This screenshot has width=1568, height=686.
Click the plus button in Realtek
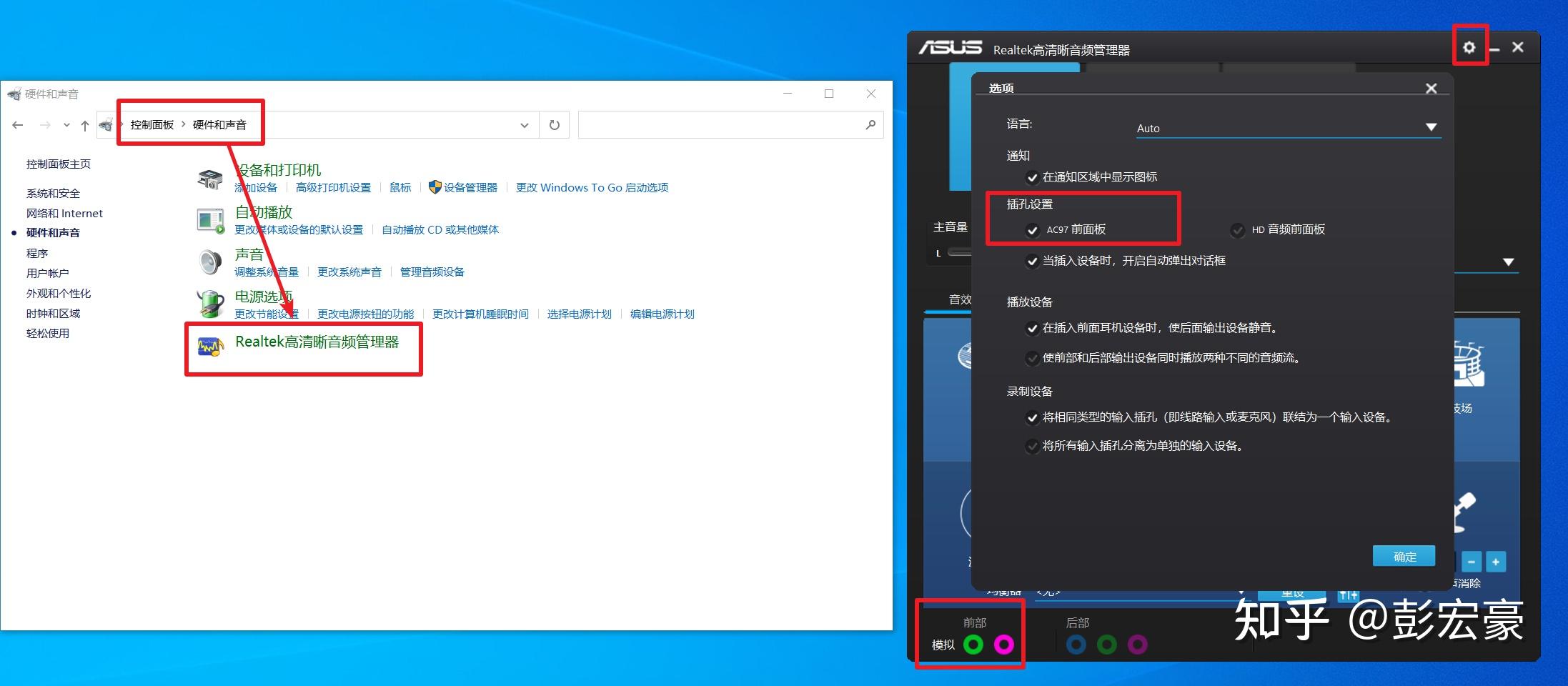coord(1495,562)
